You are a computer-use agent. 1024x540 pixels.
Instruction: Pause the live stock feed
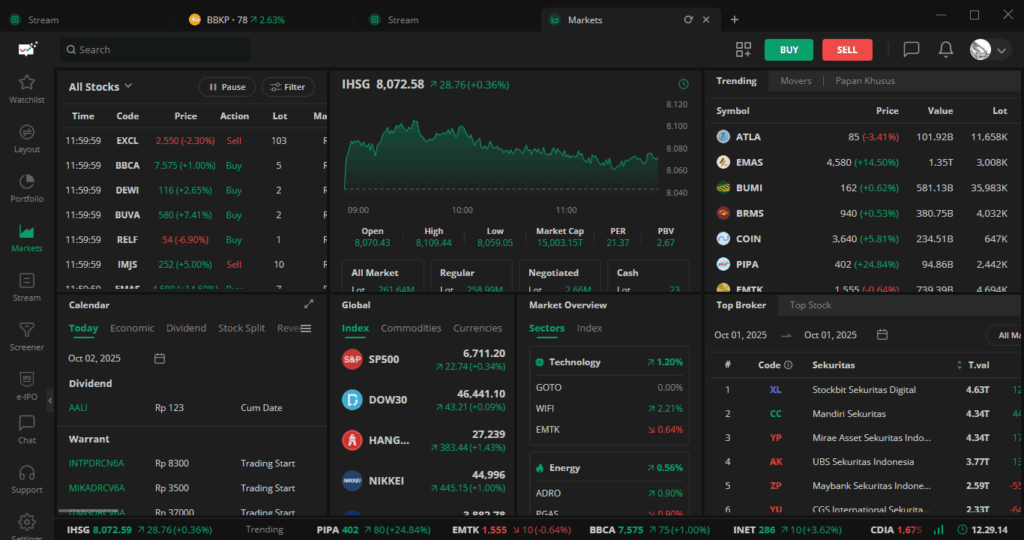click(x=227, y=87)
